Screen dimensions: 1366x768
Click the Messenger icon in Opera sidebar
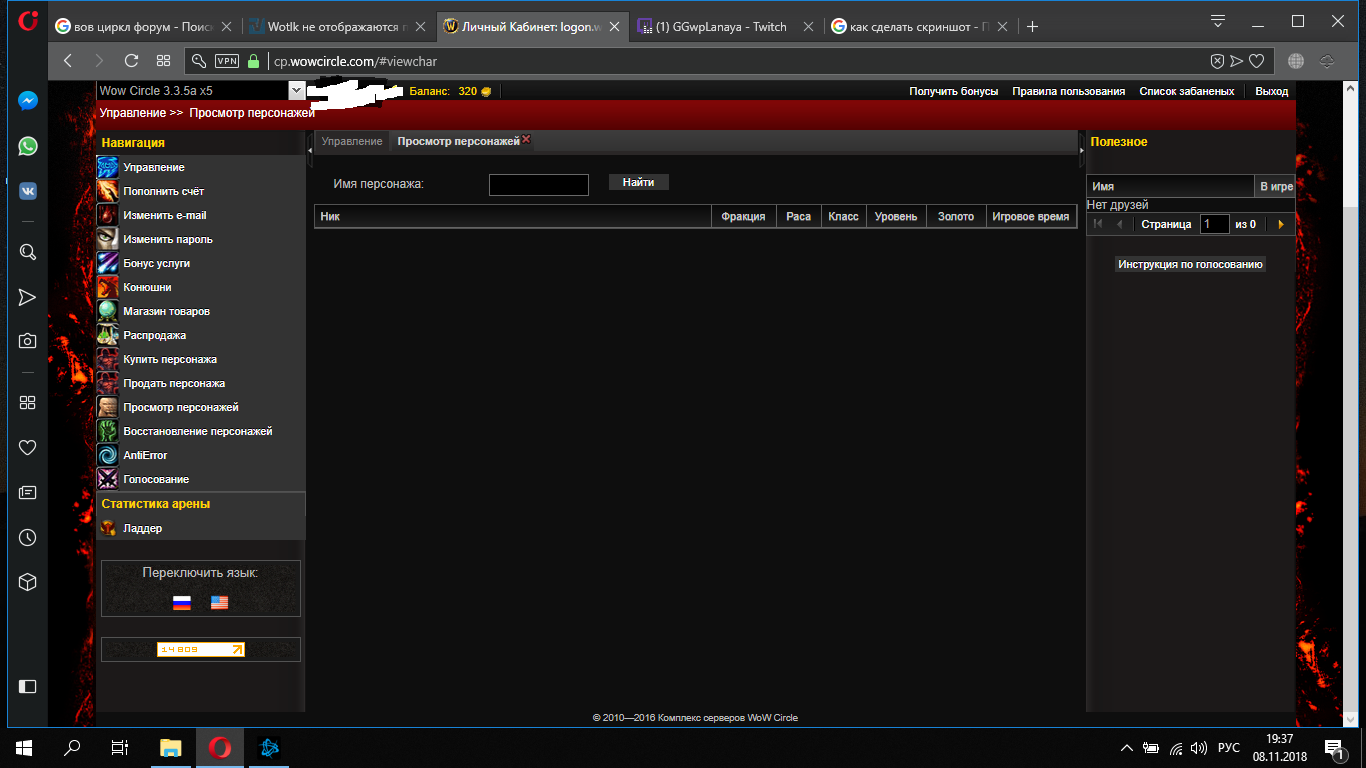pos(28,101)
